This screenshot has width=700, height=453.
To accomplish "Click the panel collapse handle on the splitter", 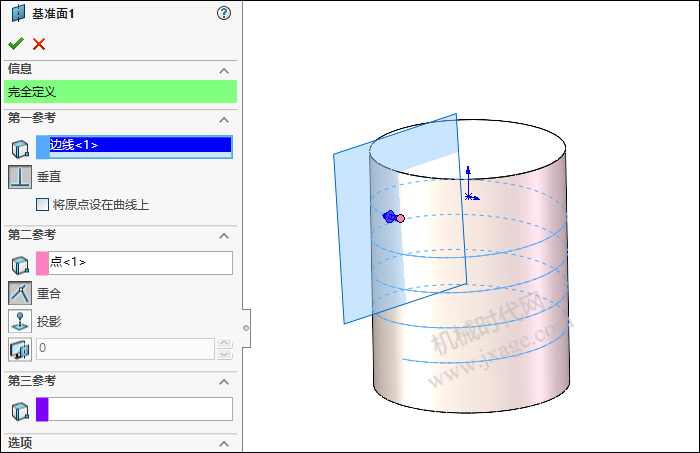I will (x=246, y=328).
